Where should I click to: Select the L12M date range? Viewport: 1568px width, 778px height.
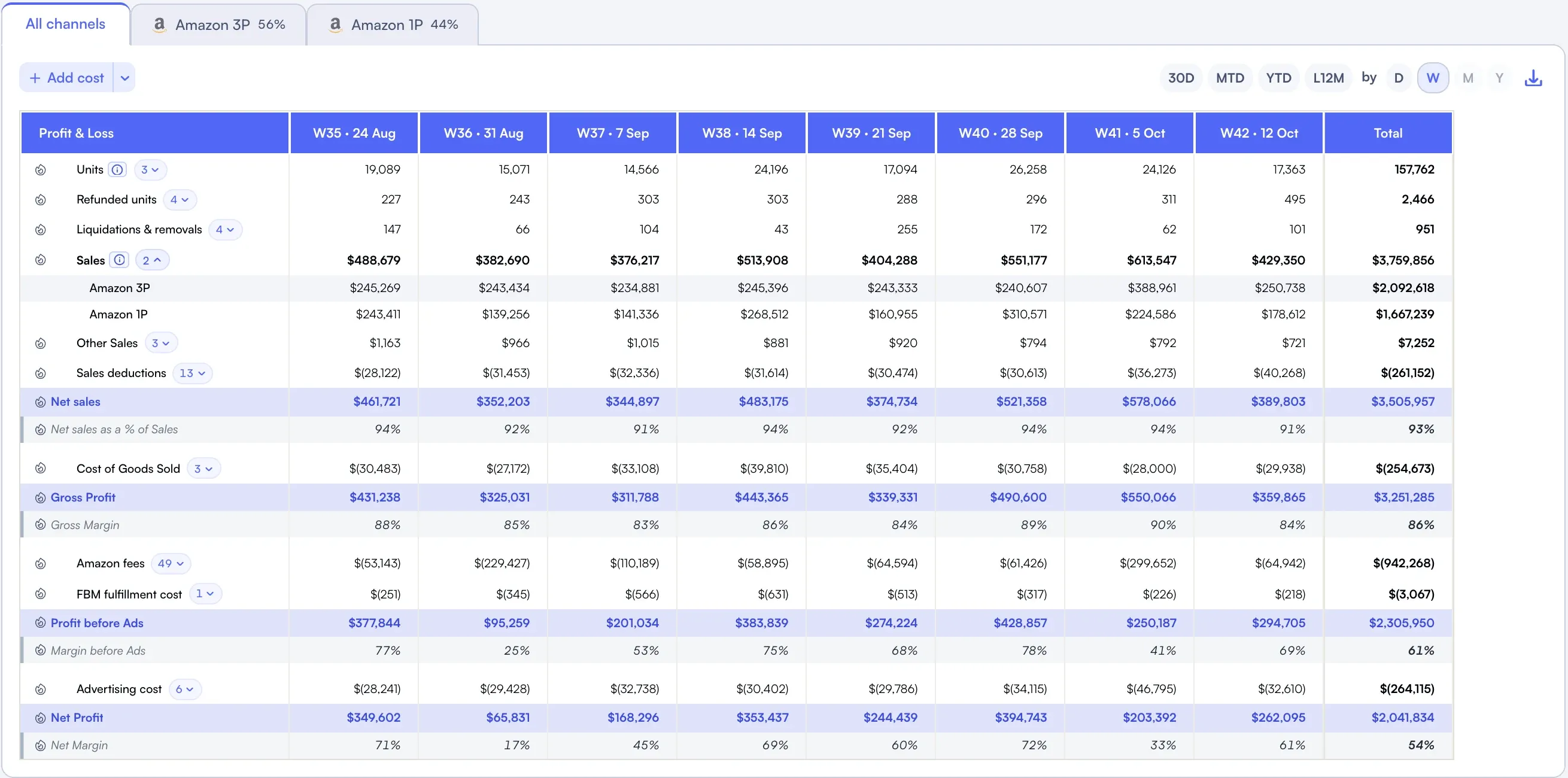click(1328, 78)
